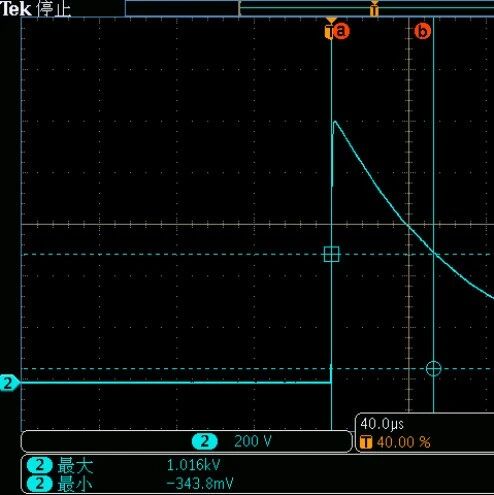Select channel 2 ground reference marker
494x495 pixels.
pos(9,383)
